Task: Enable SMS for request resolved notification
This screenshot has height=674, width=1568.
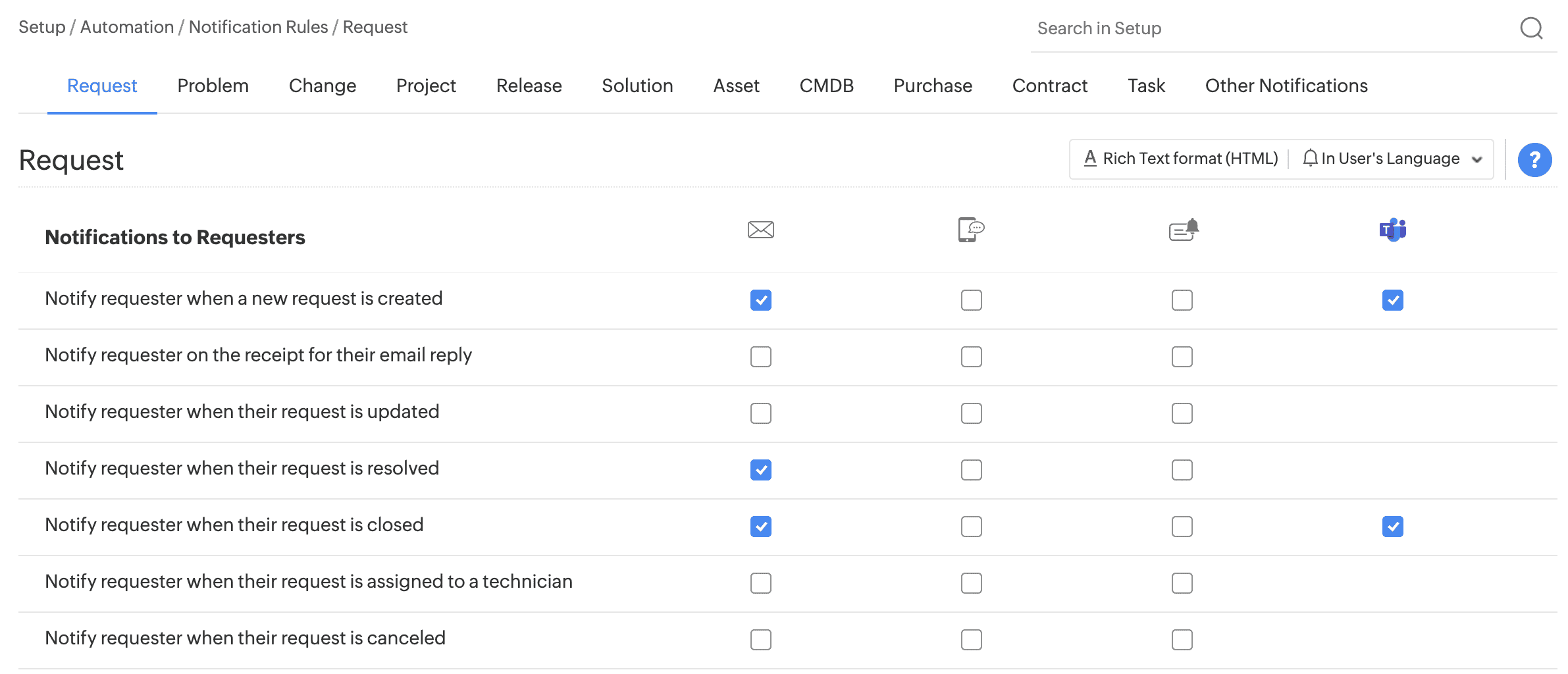Action: 971,470
